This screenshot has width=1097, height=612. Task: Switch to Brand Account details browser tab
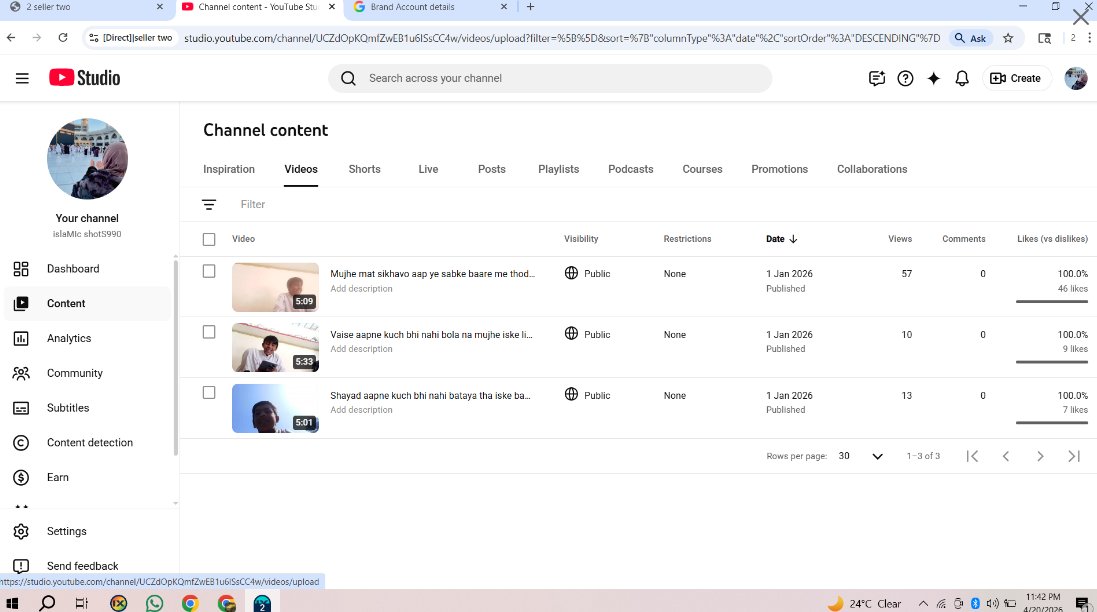tap(430, 8)
